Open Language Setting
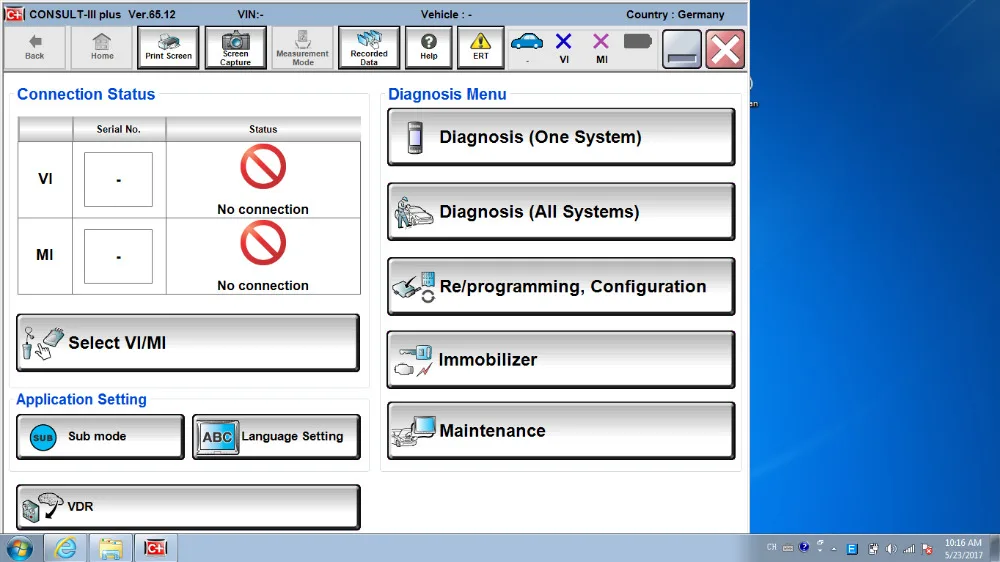 (x=276, y=436)
